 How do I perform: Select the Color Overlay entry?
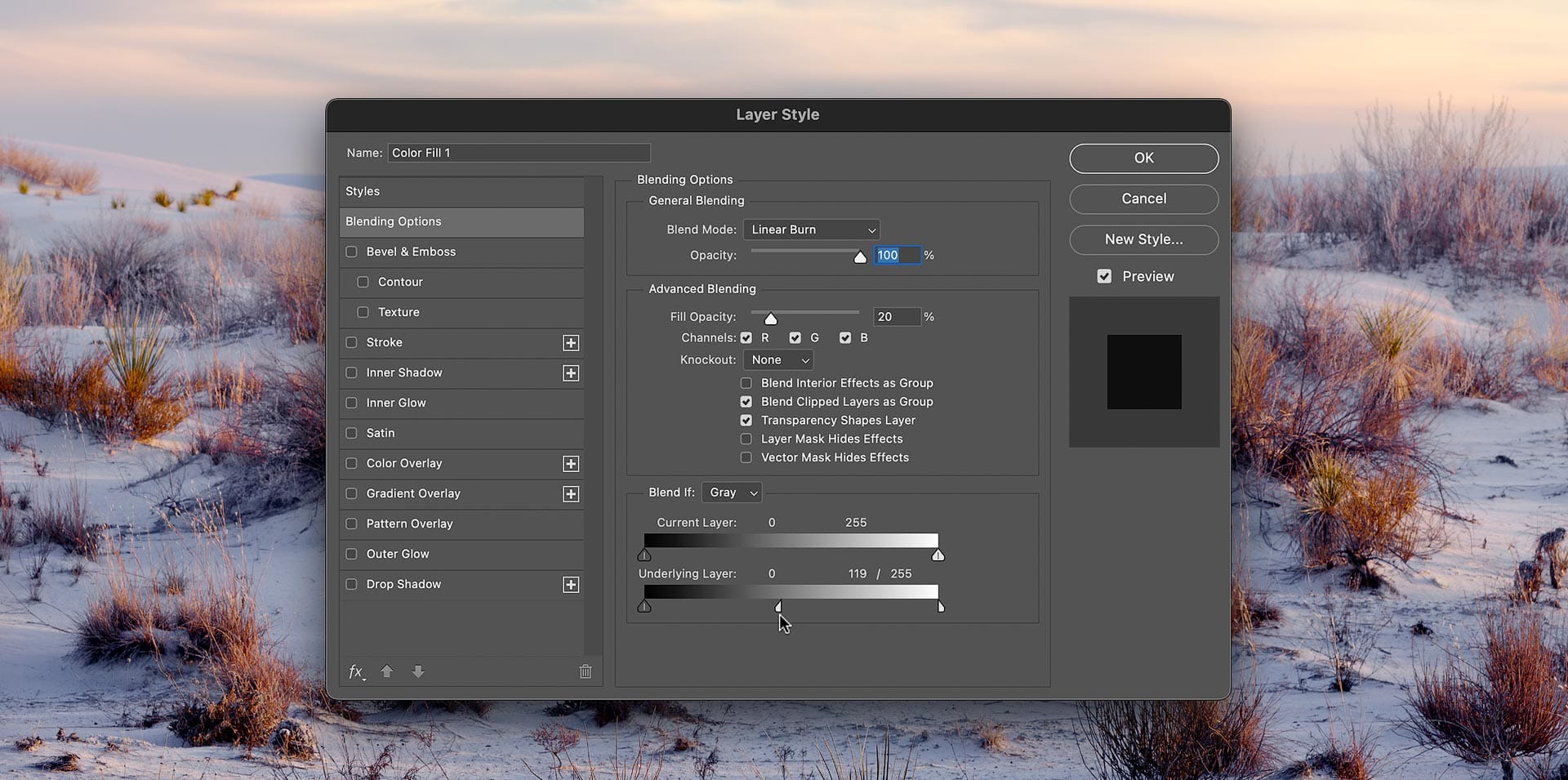pos(403,463)
